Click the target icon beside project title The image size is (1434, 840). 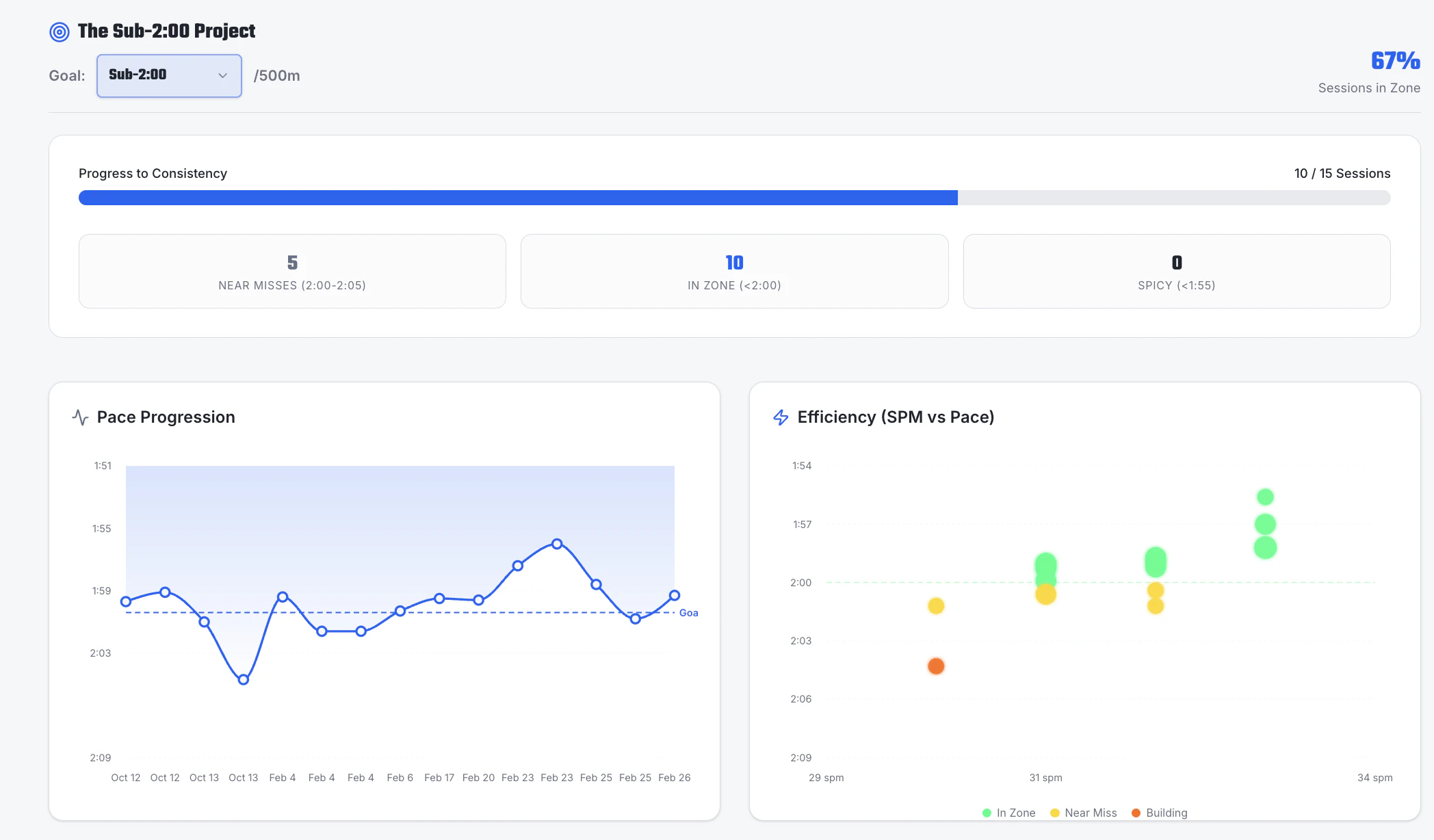click(60, 32)
